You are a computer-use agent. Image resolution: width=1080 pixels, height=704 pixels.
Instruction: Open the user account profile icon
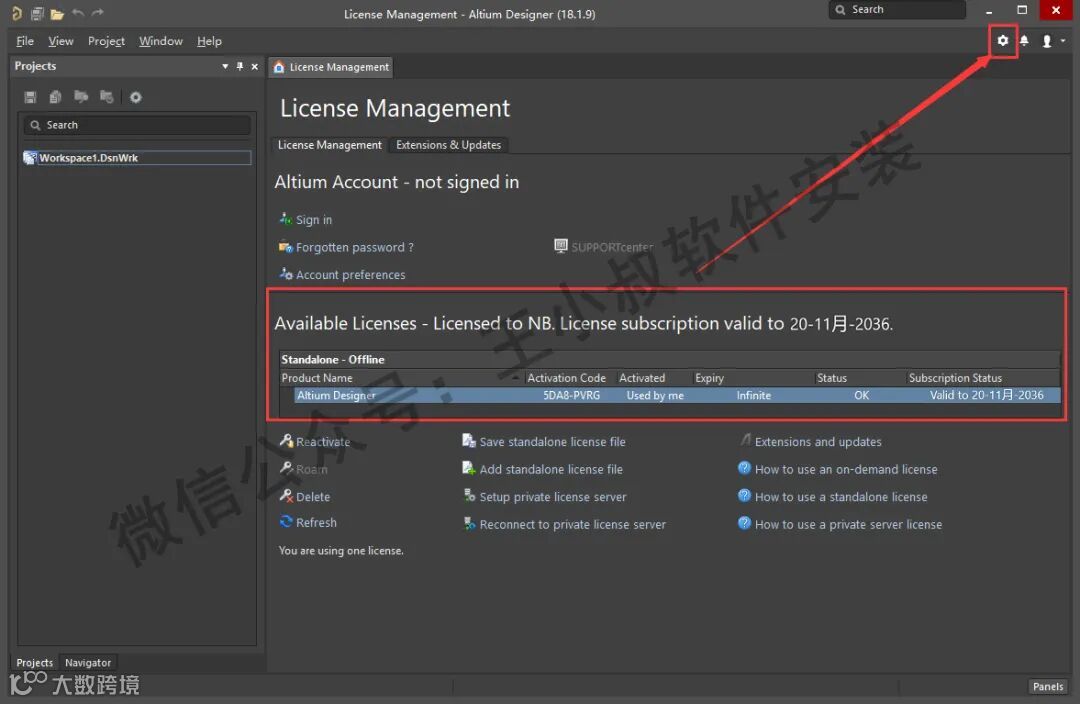point(1047,41)
